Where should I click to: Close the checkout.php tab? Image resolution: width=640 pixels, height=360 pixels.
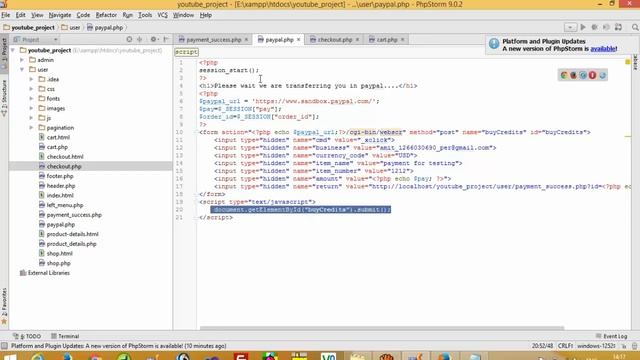357,40
